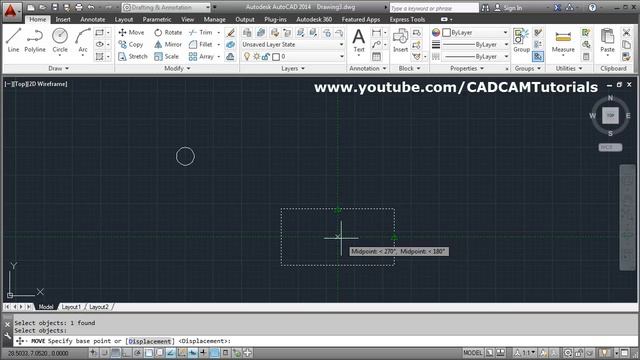Click the Plot print icon
Image resolution: width=640 pixels, height=360 pixels.
pos(79,7)
